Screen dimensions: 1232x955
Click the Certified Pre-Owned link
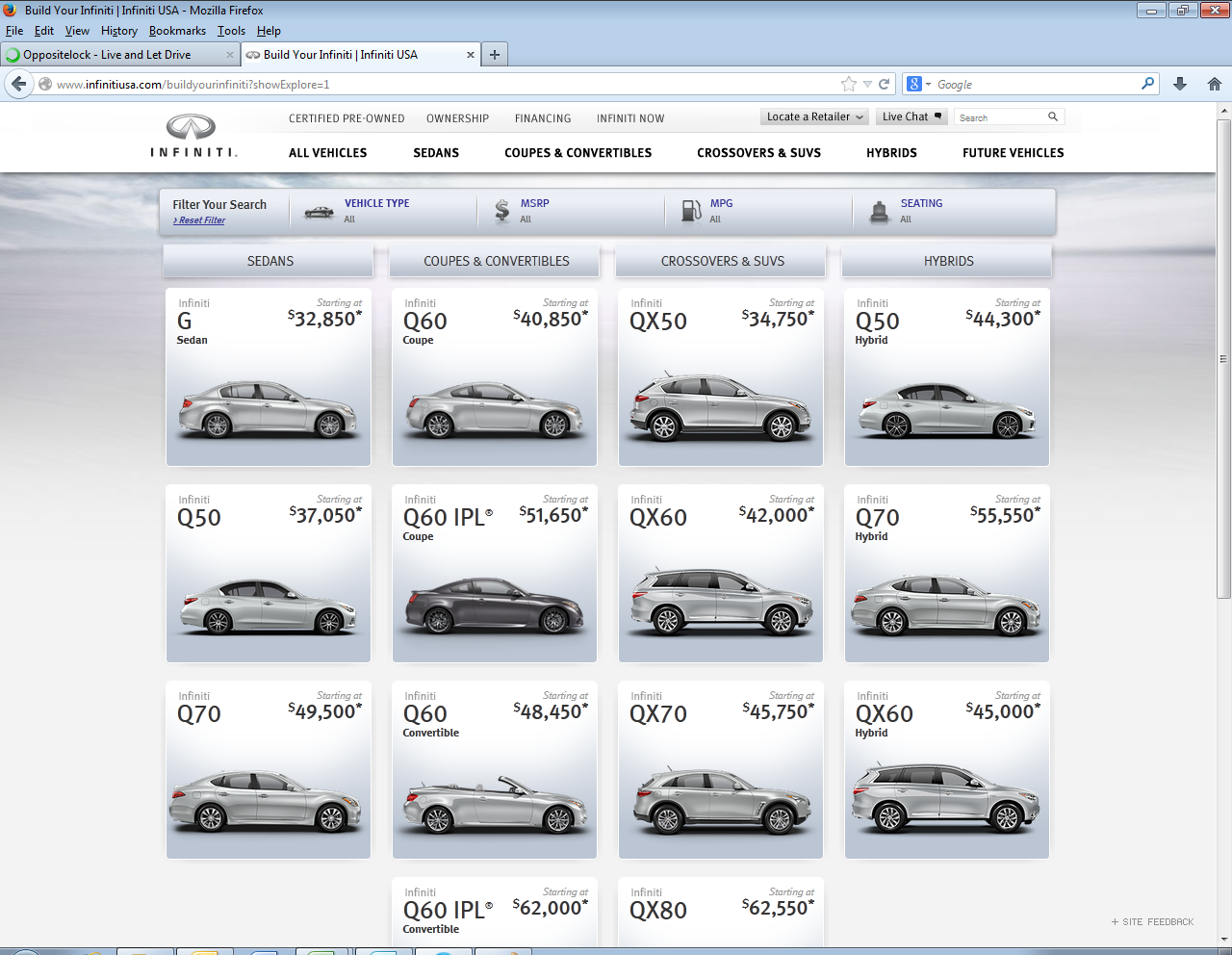pyautogui.click(x=346, y=118)
